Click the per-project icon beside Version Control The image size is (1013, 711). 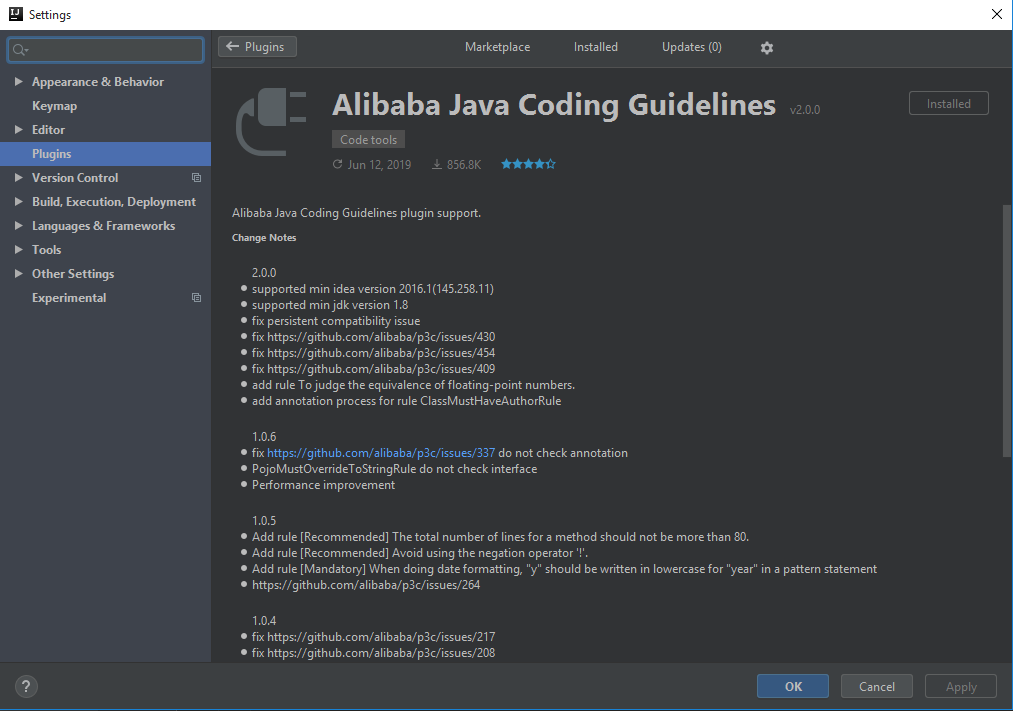click(x=196, y=177)
